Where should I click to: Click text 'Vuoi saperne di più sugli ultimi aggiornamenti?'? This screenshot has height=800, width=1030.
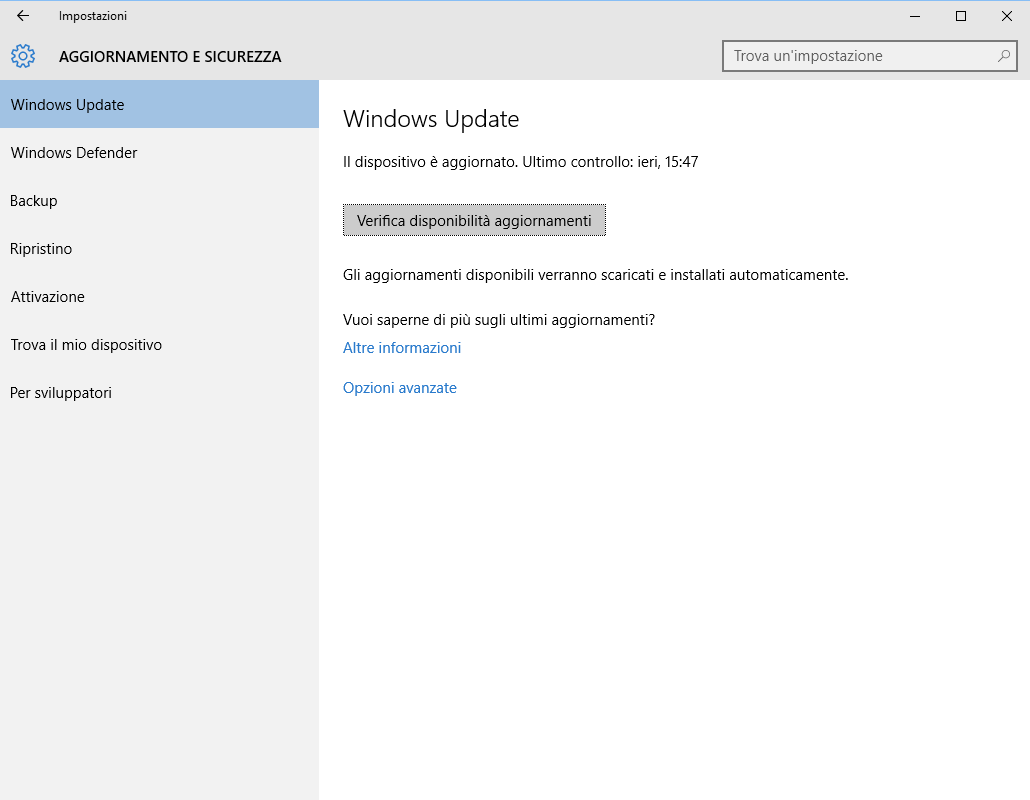499,320
